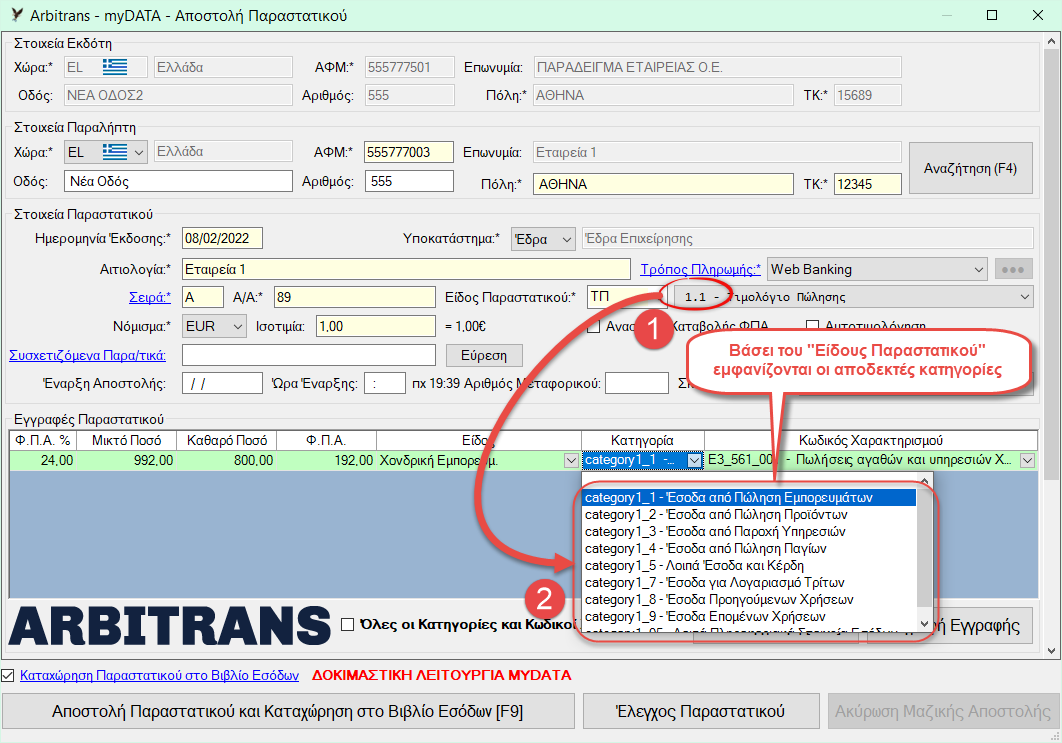Screen dimensions: 1062x743
Task: Click the Σειρά field containing A
Action: [x=203, y=297]
